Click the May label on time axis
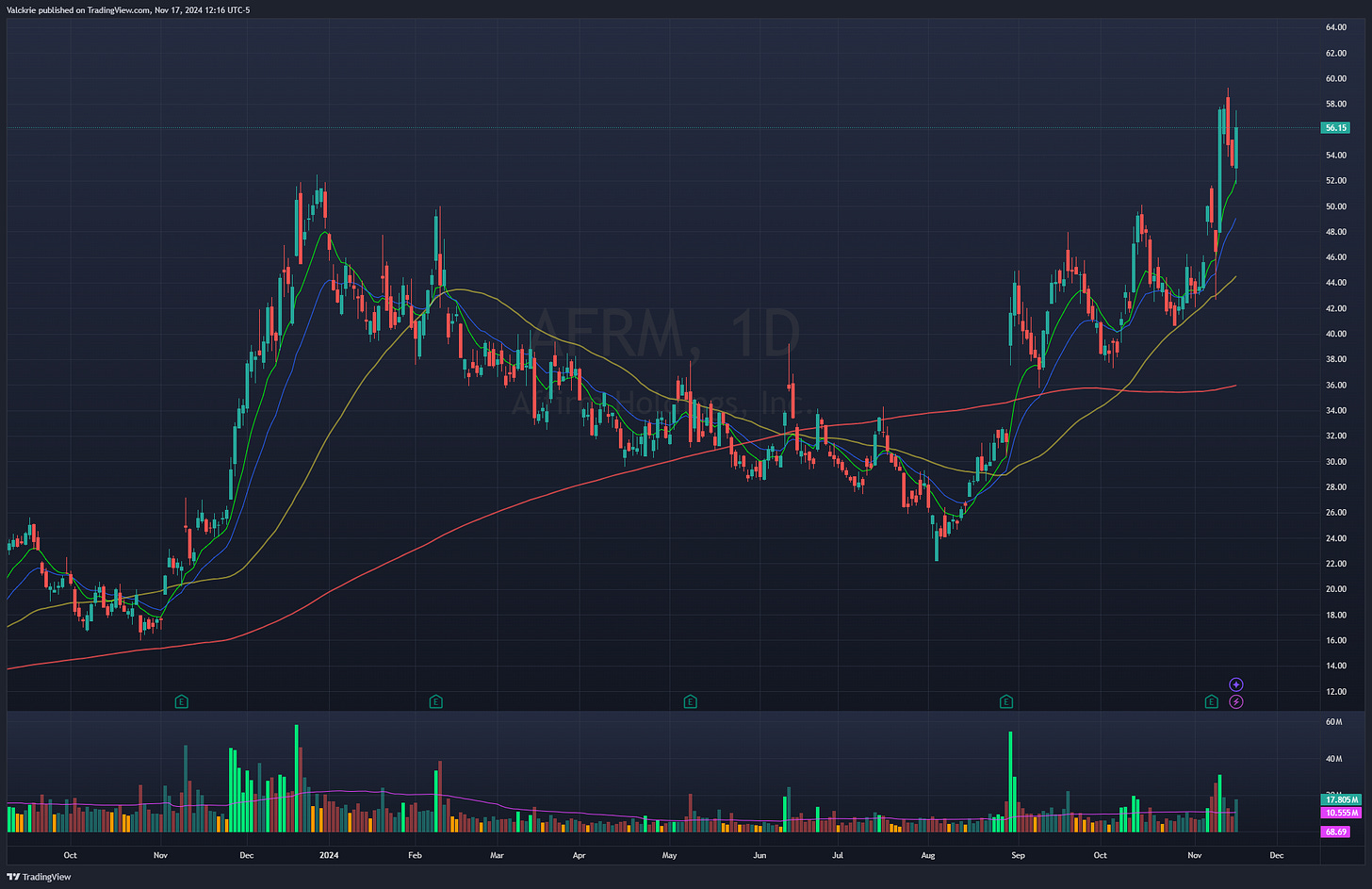This screenshot has height=889, width=1372. click(670, 856)
